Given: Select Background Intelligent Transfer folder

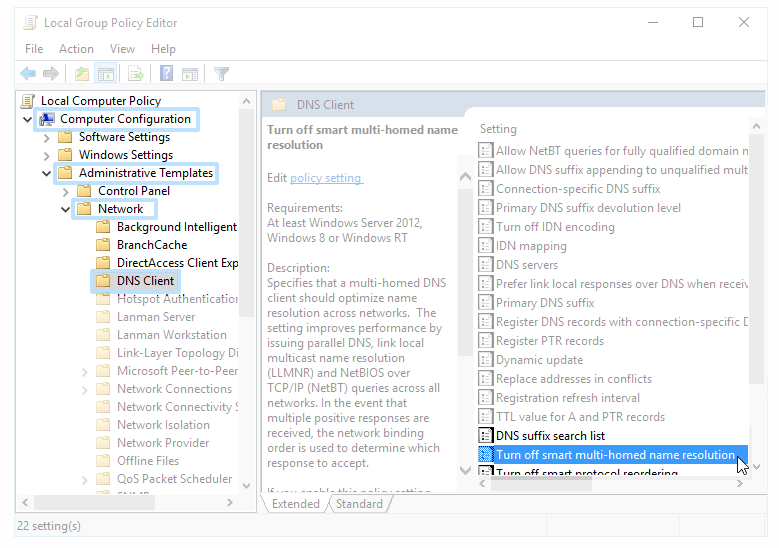Looking at the screenshot, I should pos(166,227).
